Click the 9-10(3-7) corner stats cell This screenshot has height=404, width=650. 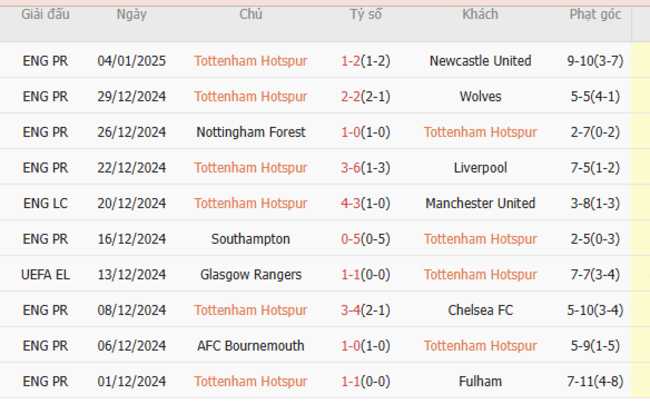pyautogui.click(x=595, y=61)
